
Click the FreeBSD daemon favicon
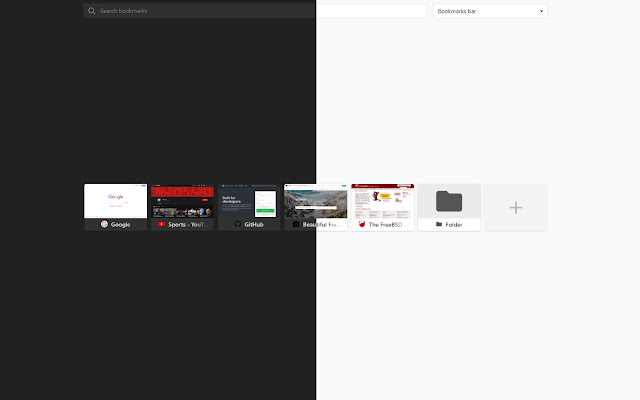362,224
